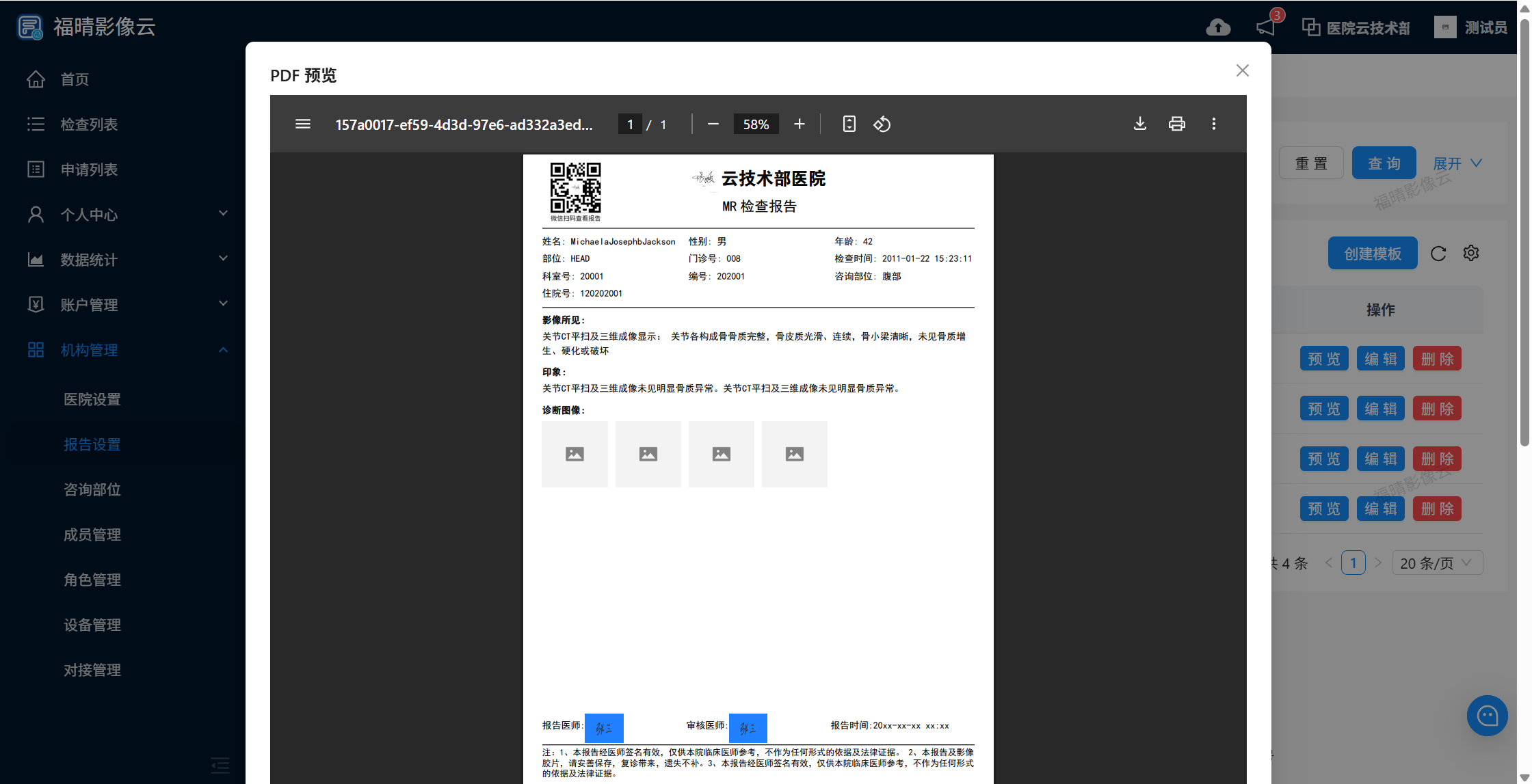This screenshot has width=1532, height=784.
Task: Download the previewed PDF file
Action: [x=1139, y=124]
